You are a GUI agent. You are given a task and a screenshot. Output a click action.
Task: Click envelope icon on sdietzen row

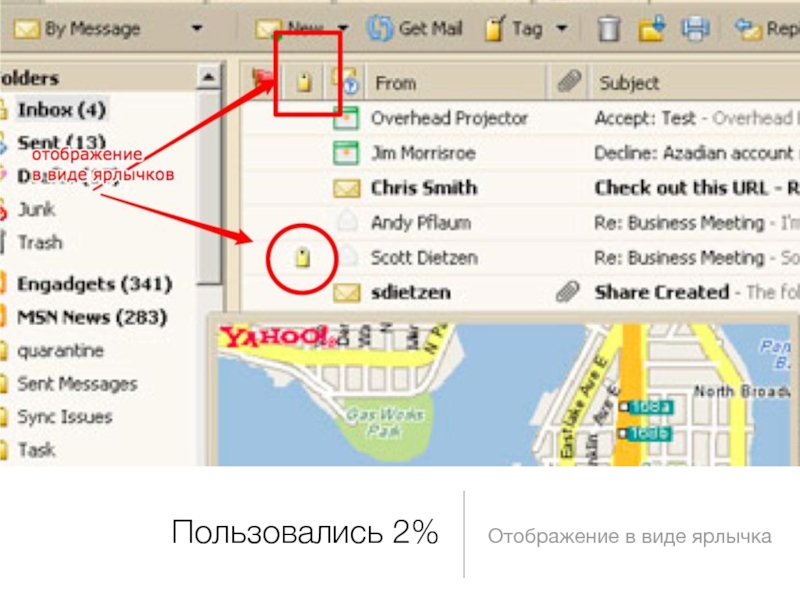(x=346, y=293)
